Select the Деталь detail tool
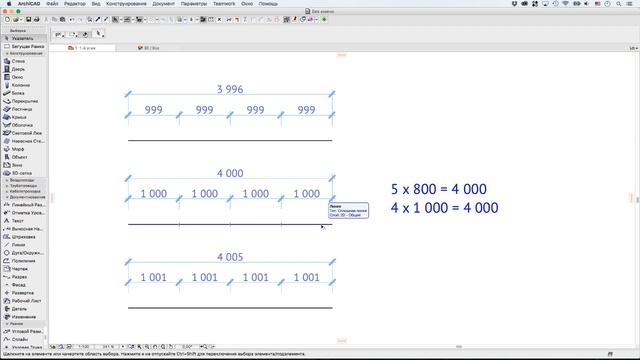 pos(24,309)
